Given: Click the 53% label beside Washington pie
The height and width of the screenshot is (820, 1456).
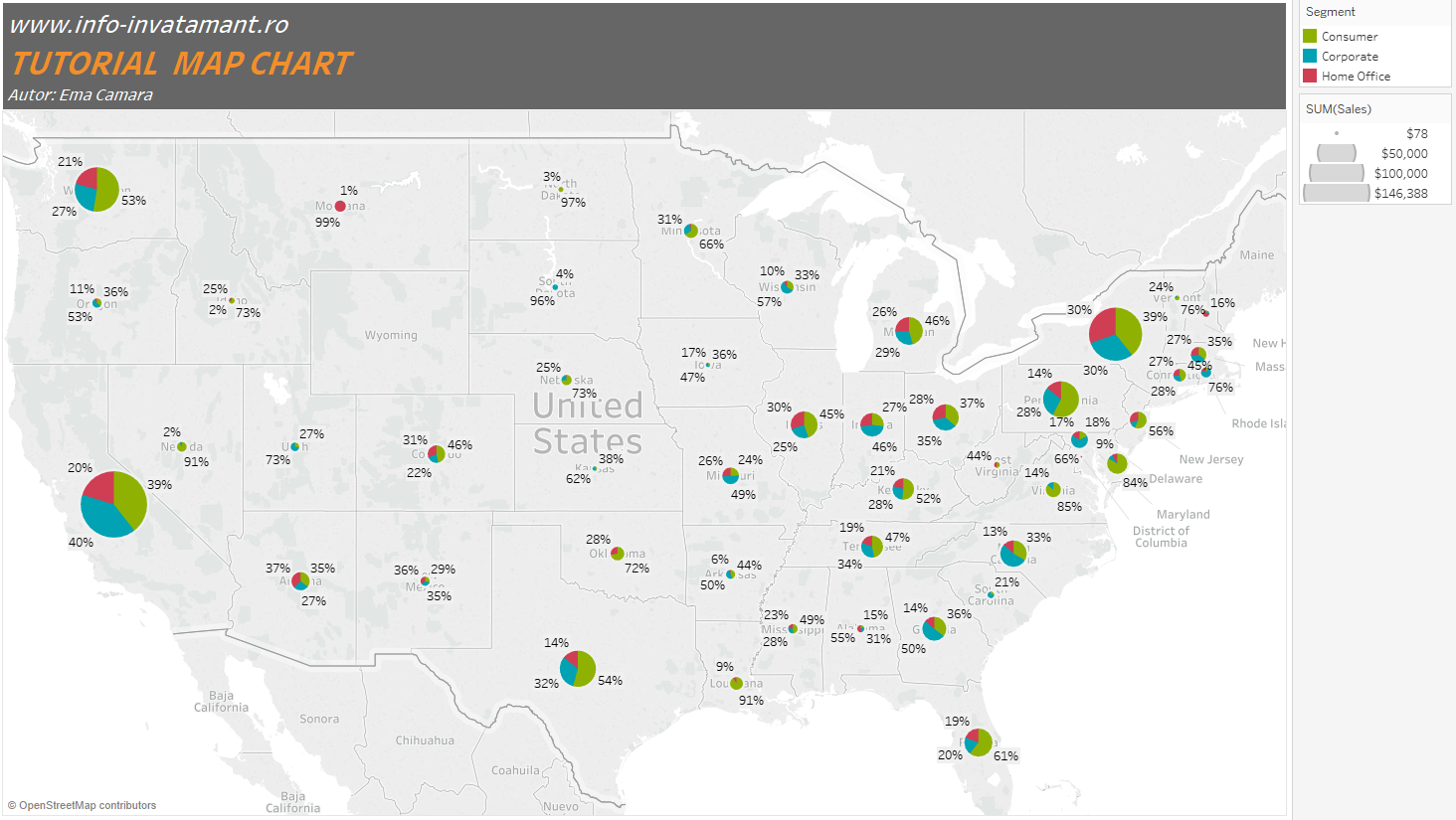Looking at the screenshot, I should tap(134, 201).
